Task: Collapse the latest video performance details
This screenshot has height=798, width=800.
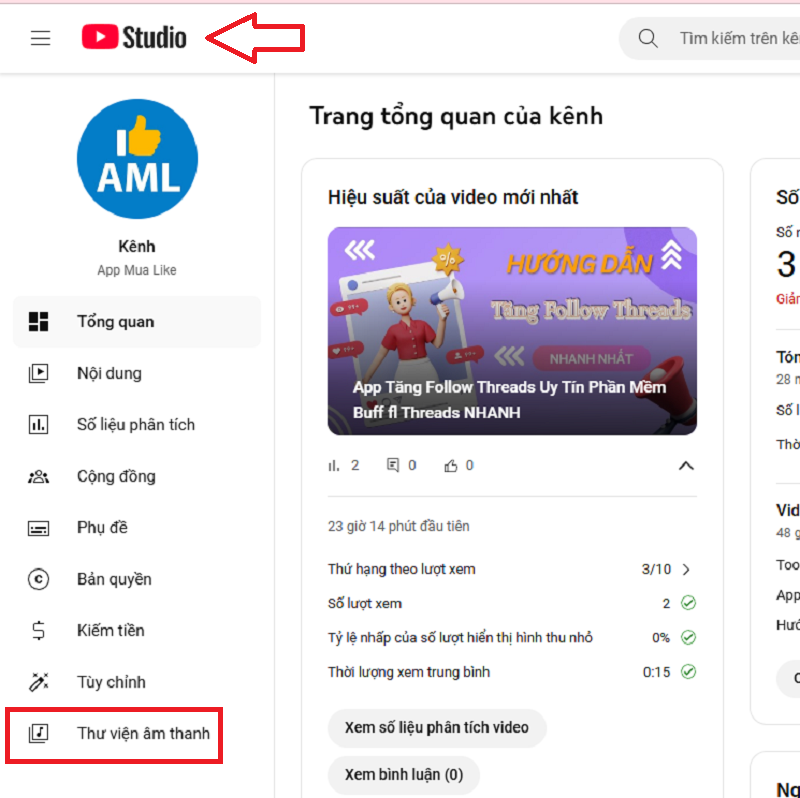Action: point(686,465)
